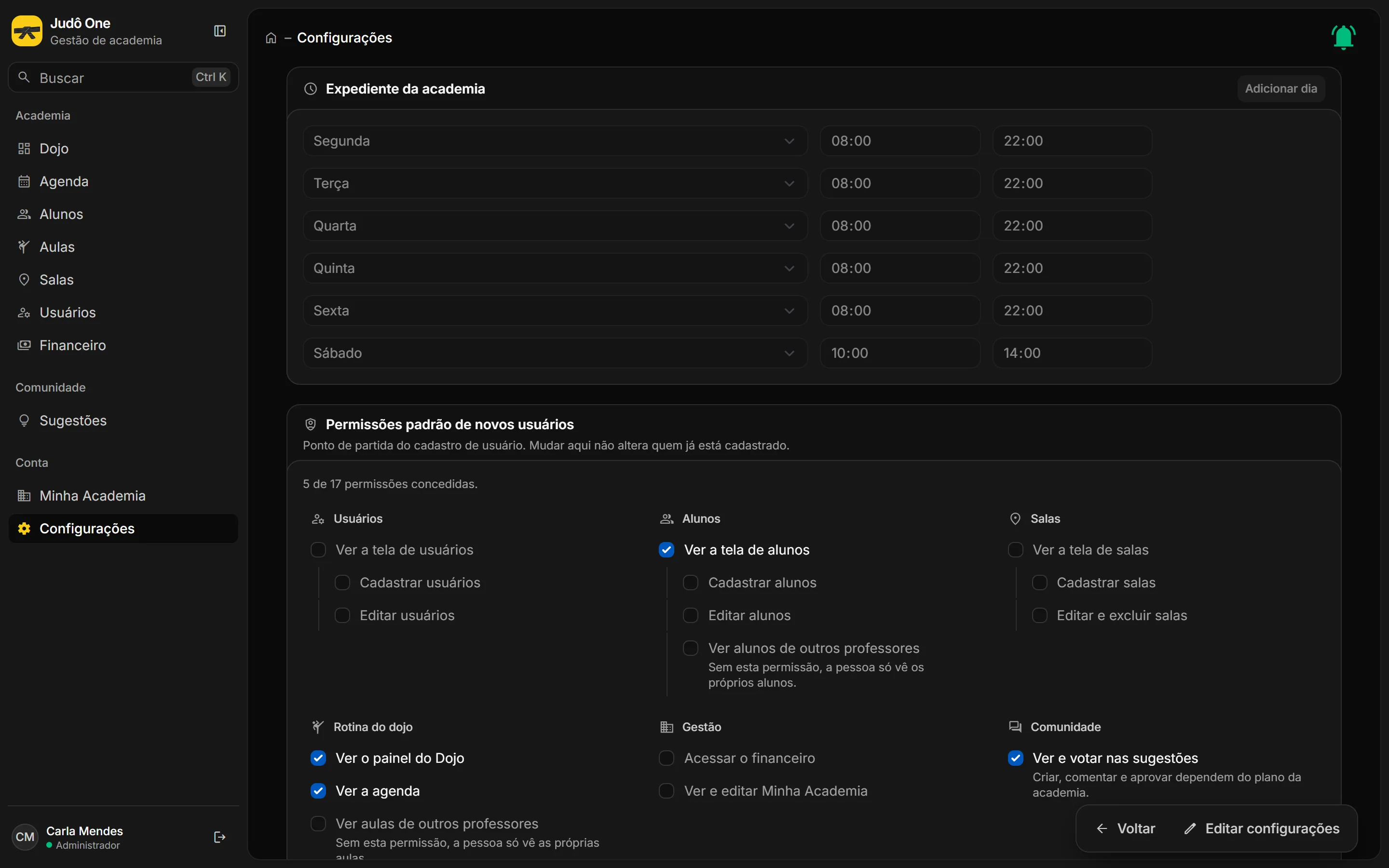Click the Rotina do dojo icon
The height and width of the screenshot is (868, 1389).
pyautogui.click(x=318, y=727)
